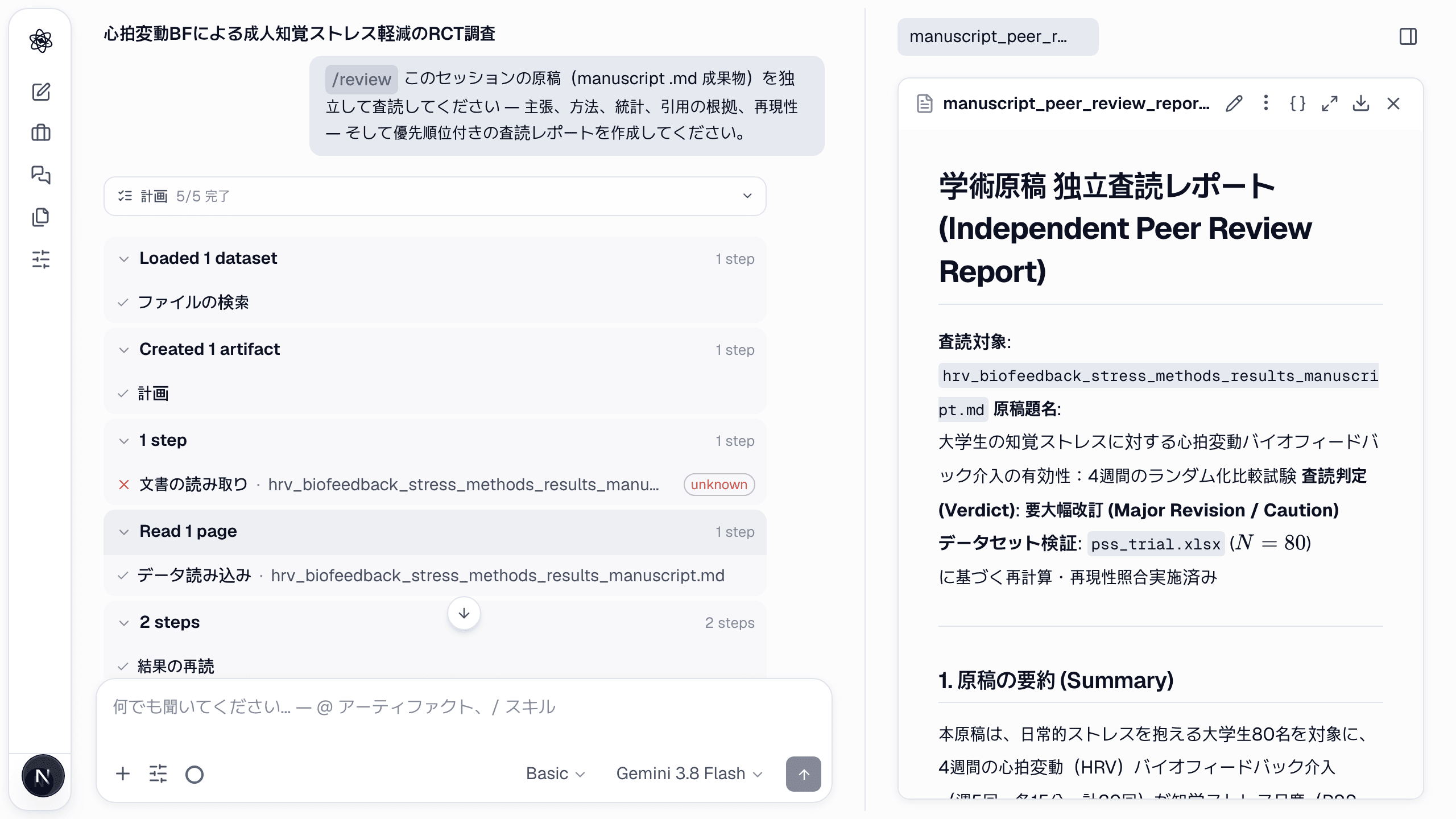Close the artifact panel
This screenshot has height=819, width=1456.
(1393, 104)
